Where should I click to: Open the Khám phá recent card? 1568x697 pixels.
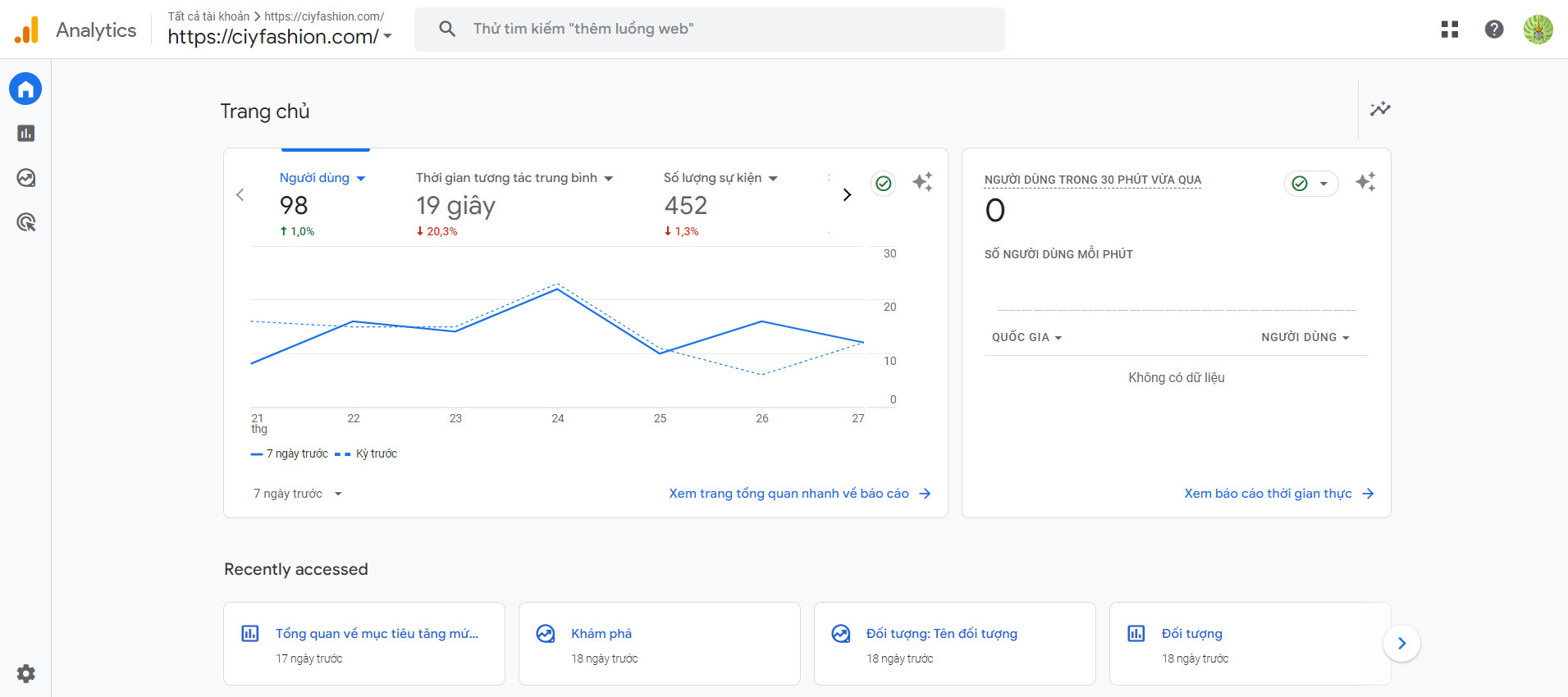coord(660,644)
